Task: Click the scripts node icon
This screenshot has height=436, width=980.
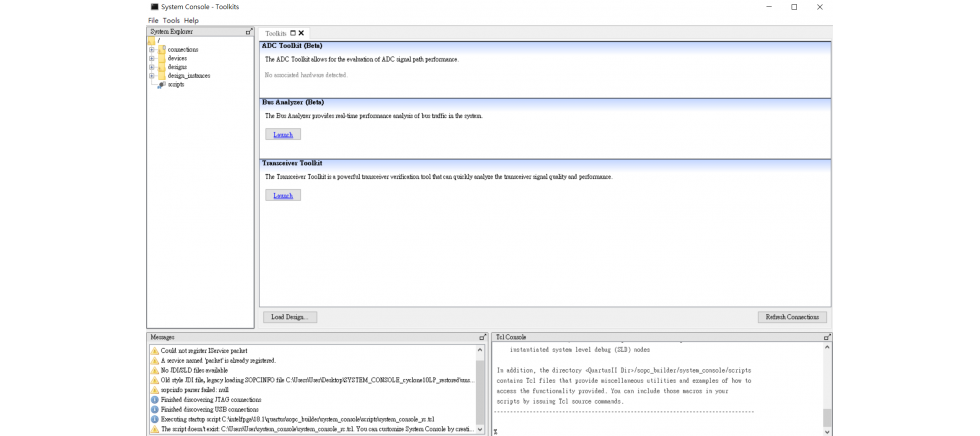Action: coord(162,85)
